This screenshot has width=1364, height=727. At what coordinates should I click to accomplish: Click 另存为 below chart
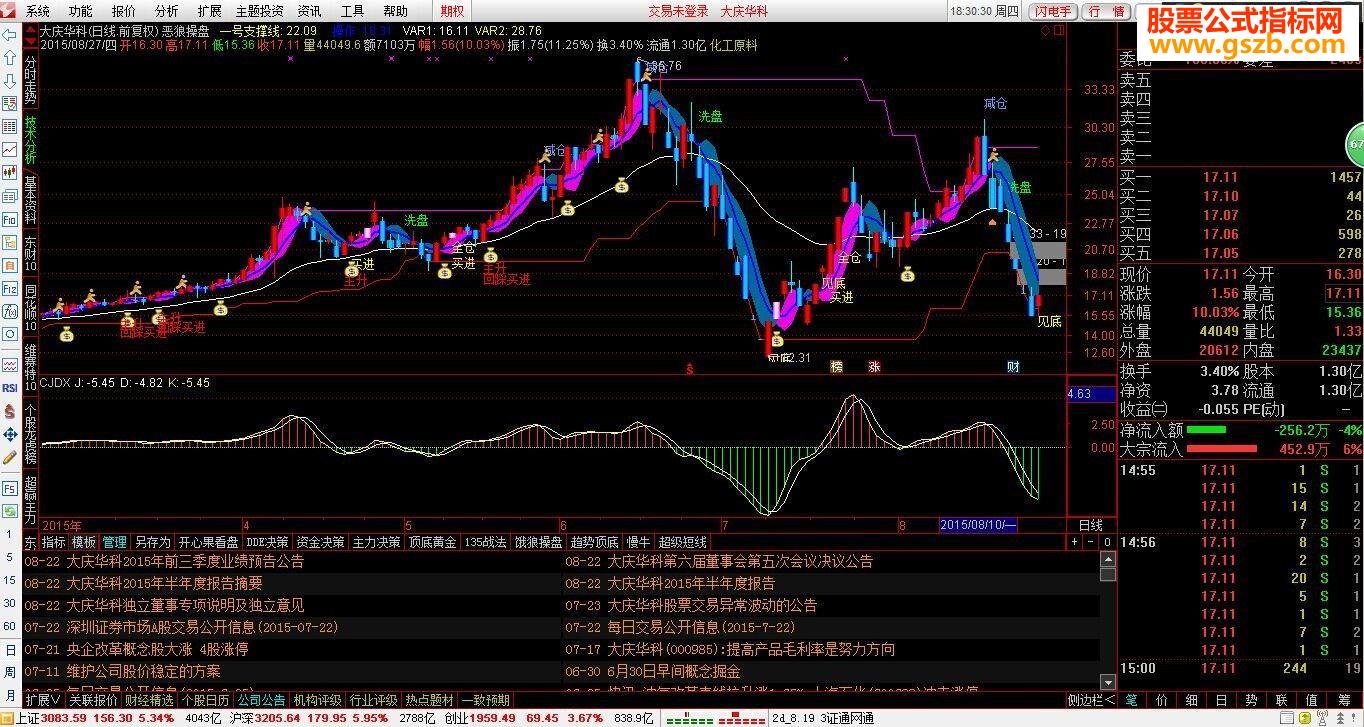coord(153,542)
